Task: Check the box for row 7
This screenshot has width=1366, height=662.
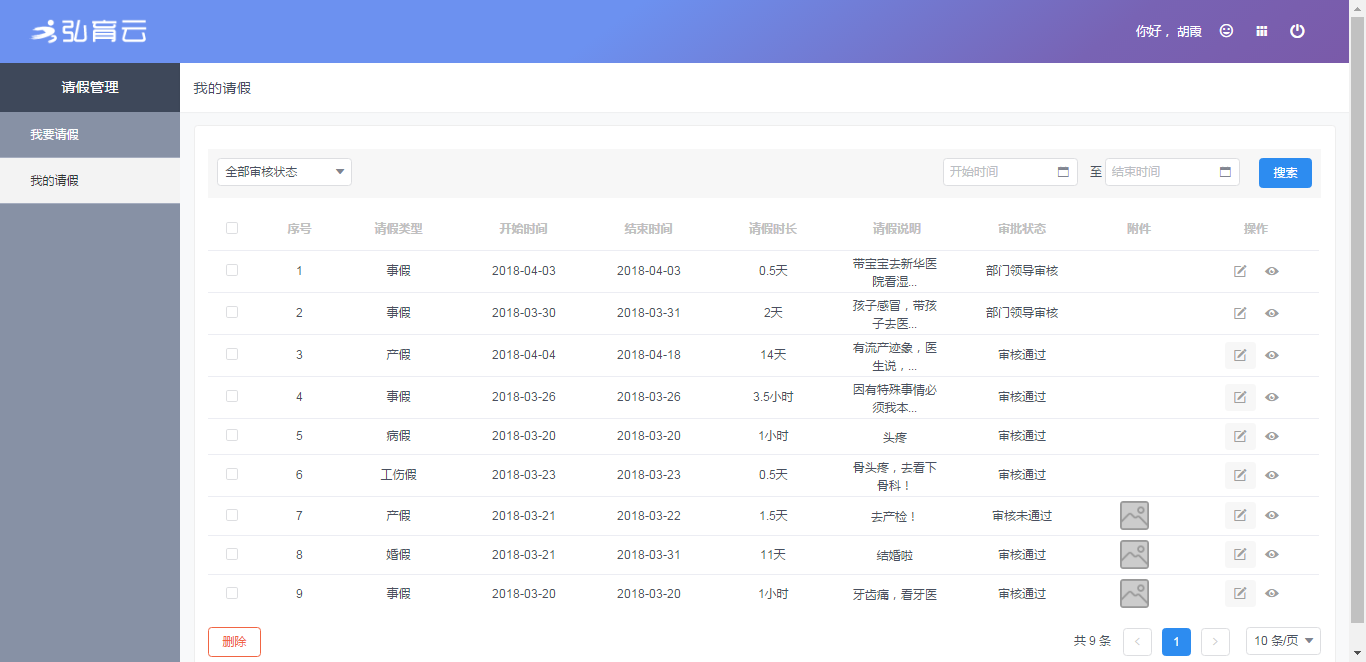Action: [x=232, y=515]
